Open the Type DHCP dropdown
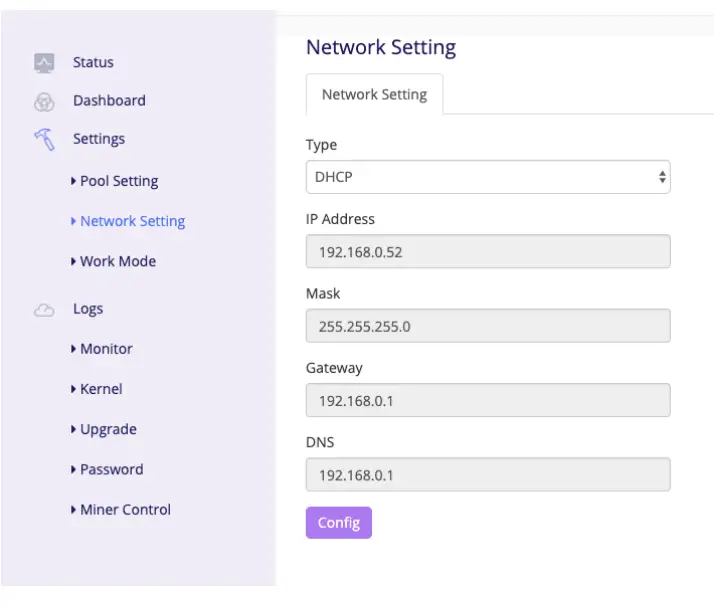Screen dimensions: 714x606 click(488, 177)
